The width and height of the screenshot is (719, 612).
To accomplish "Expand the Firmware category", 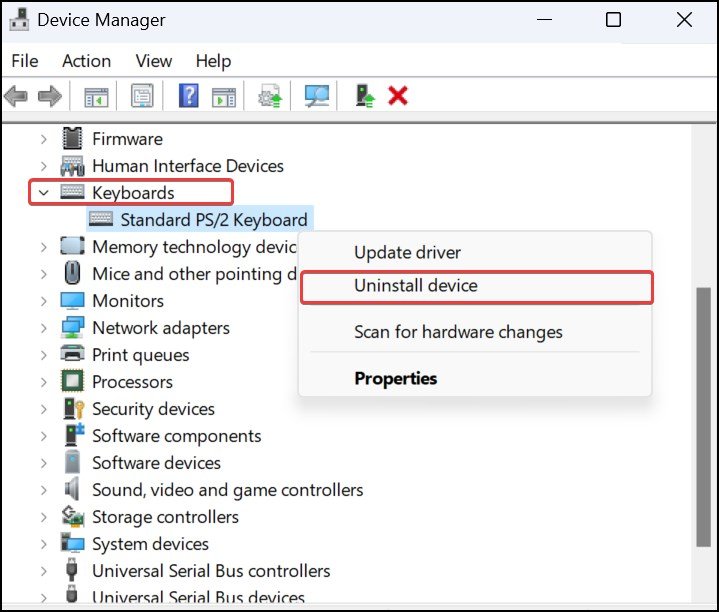I will click(43, 139).
